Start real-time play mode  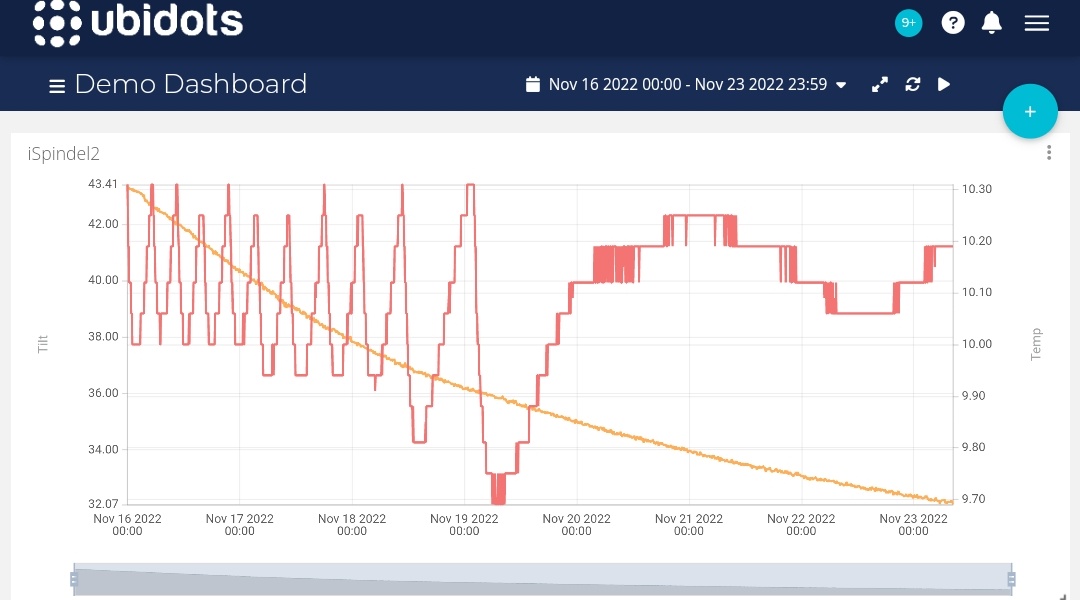coord(944,85)
